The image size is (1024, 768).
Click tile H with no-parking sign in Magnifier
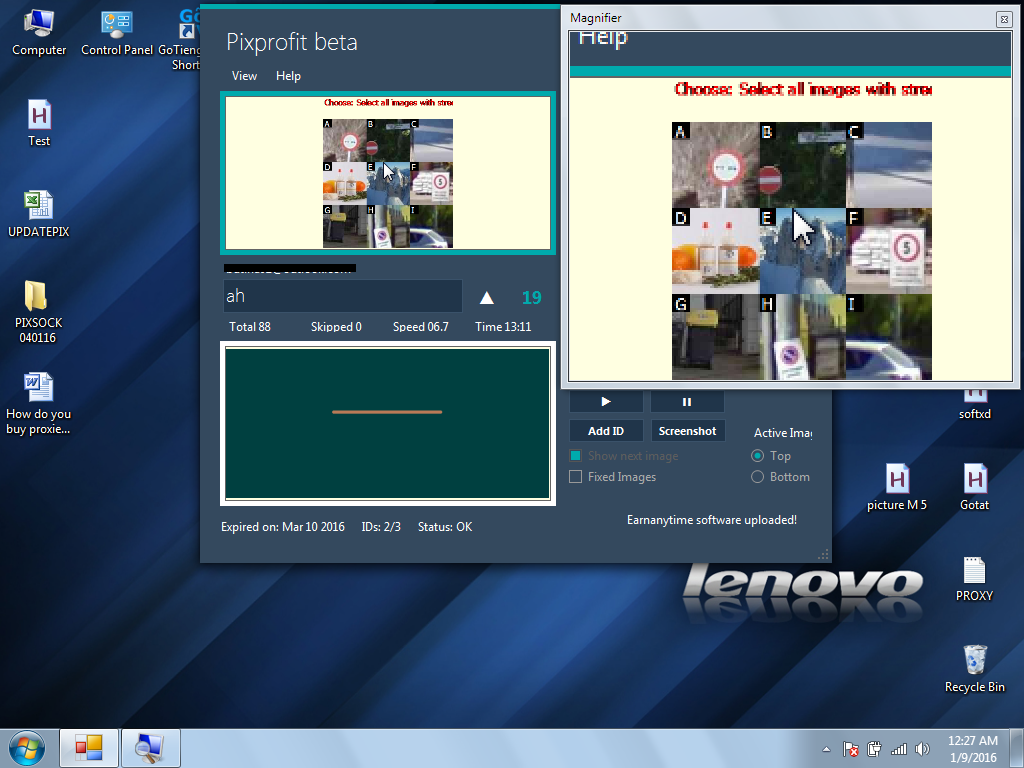click(x=802, y=337)
